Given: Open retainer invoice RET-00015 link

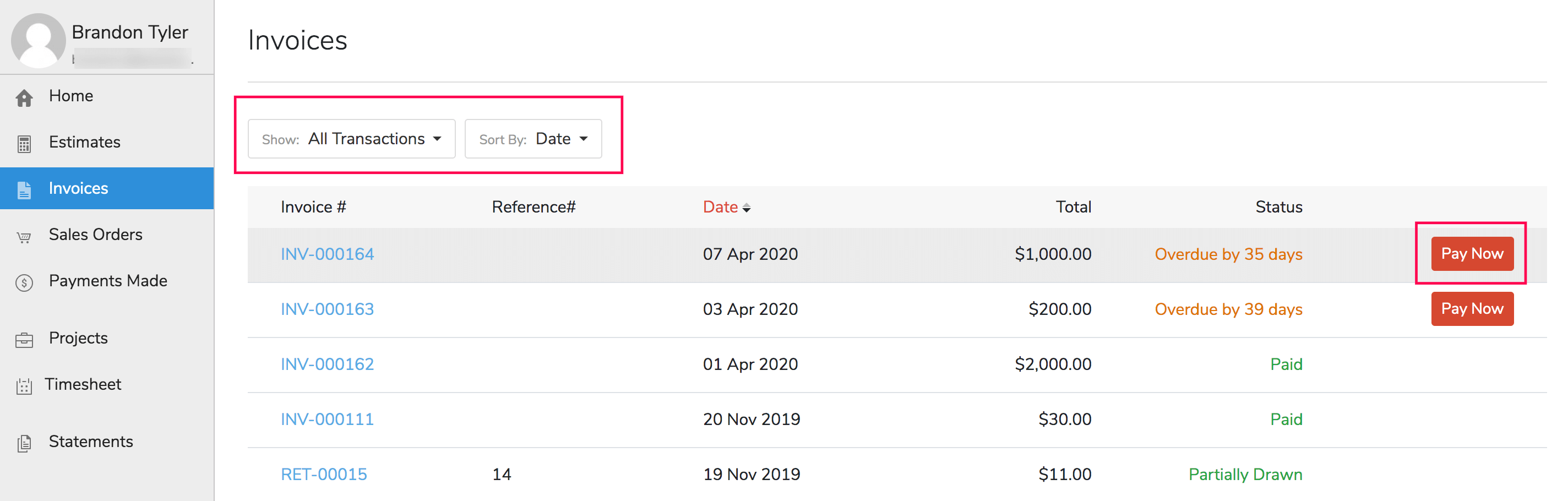Looking at the screenshot, I should click(x=323, y=474).
